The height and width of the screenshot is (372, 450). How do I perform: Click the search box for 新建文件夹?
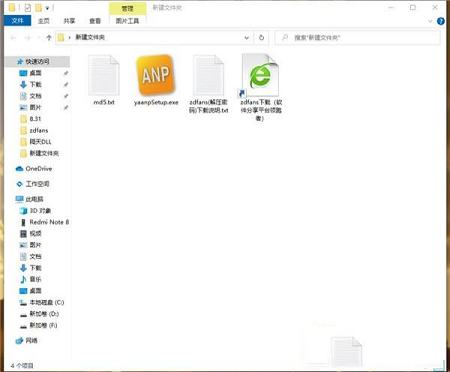tap(357, 38)
